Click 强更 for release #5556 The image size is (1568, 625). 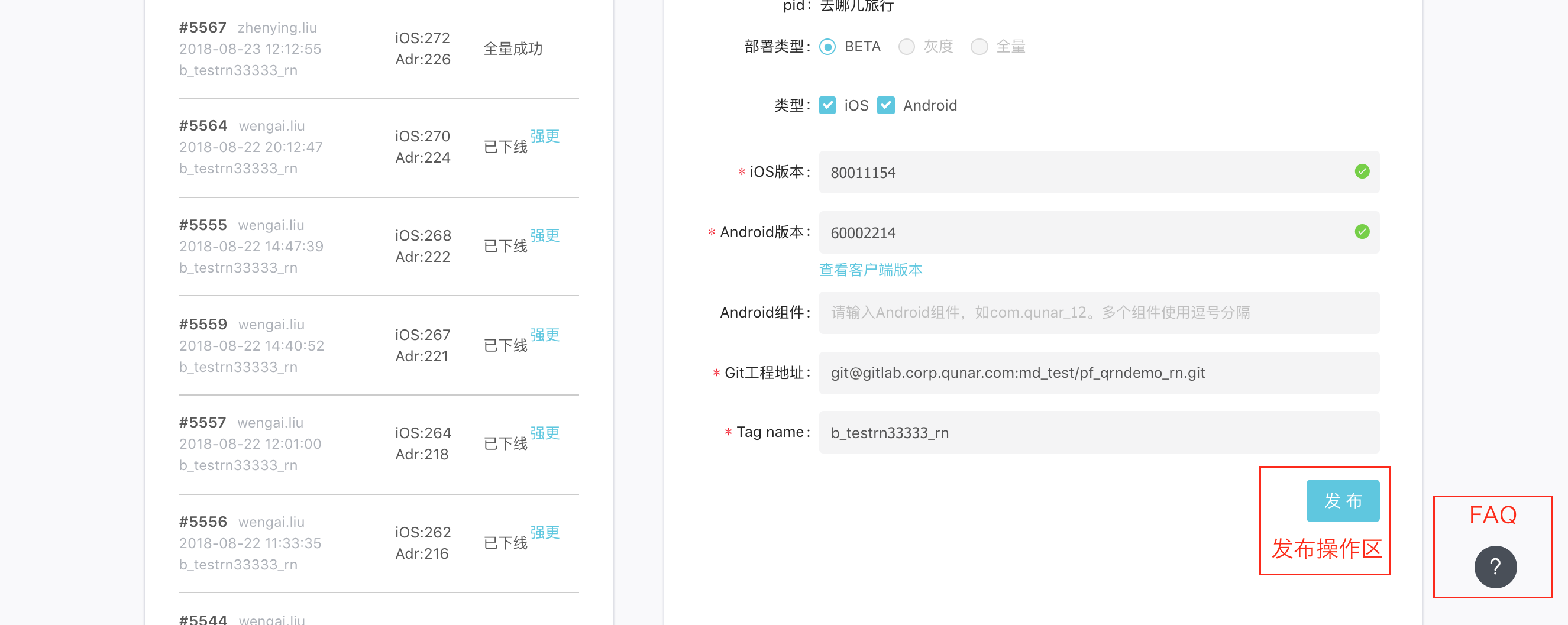click(x=544, y=532)
